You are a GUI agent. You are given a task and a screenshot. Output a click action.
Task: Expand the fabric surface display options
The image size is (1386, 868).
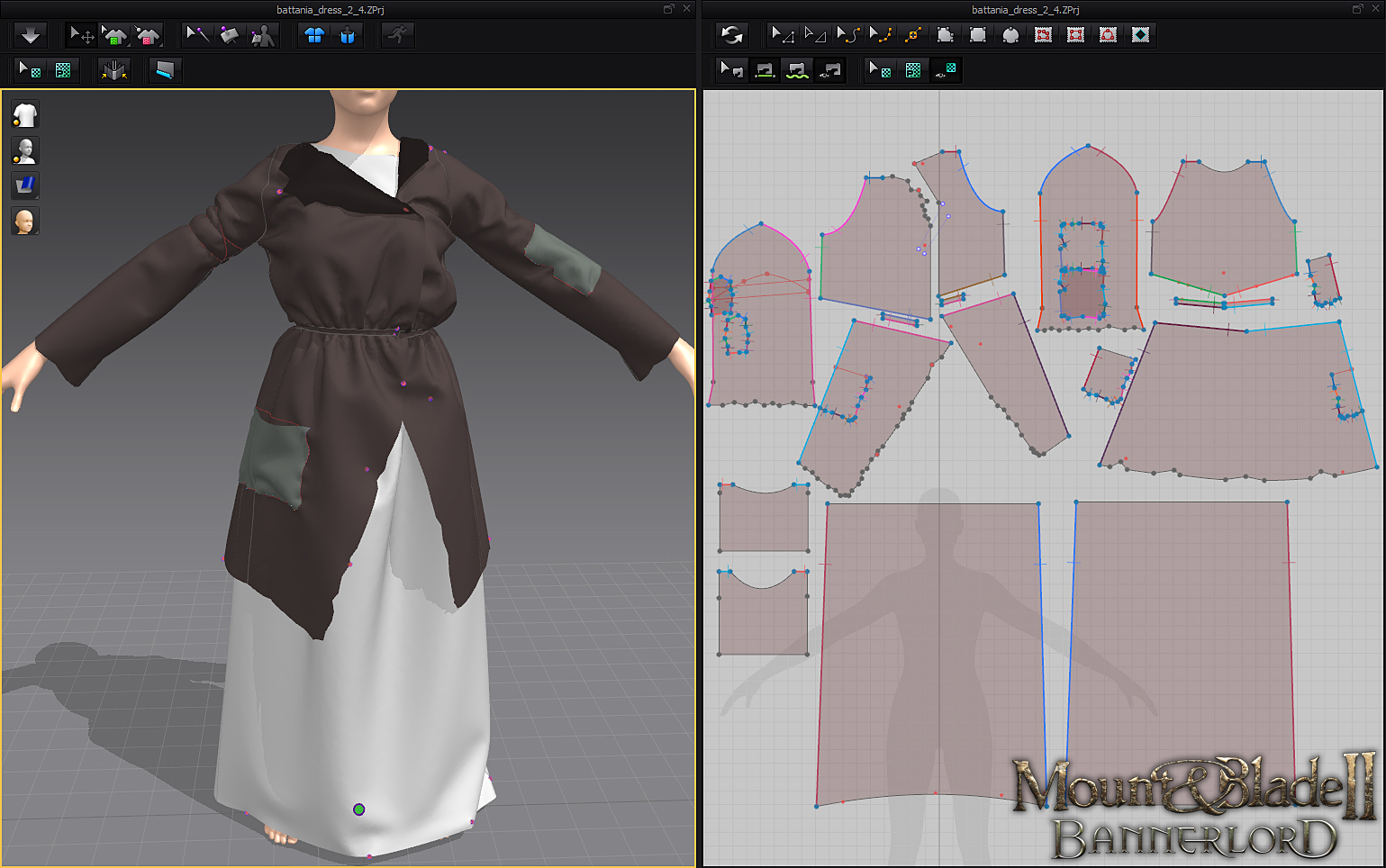pos(25,185)
